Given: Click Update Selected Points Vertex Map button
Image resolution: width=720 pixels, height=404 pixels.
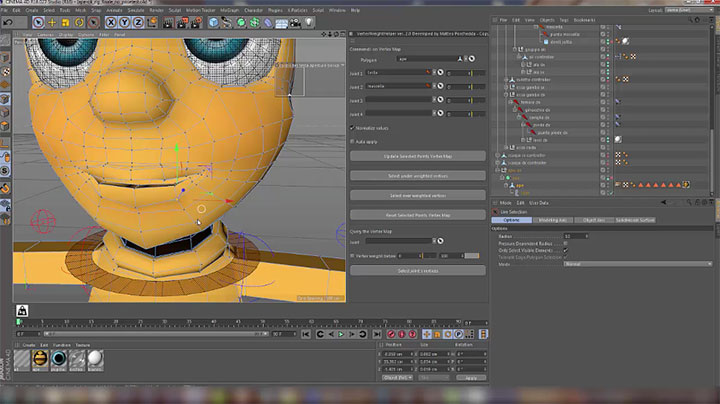Looking at the screenshot, I should 417,156.
